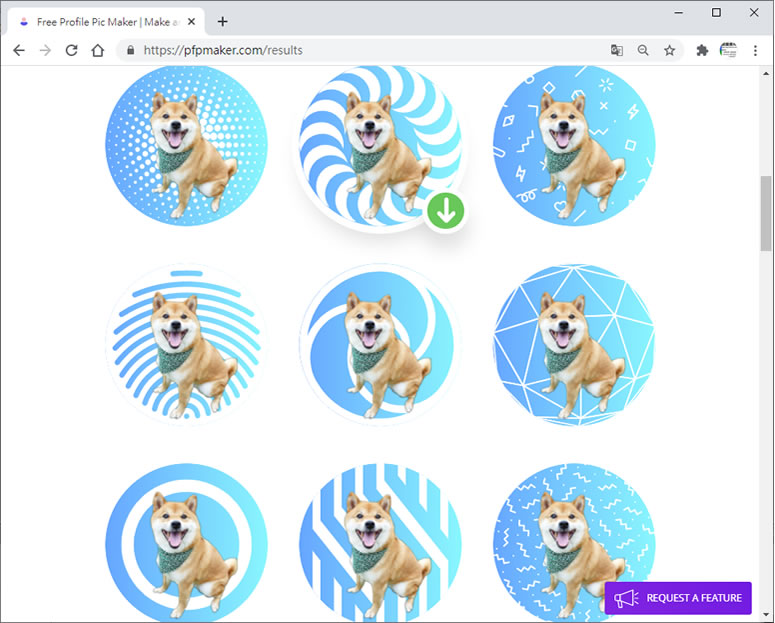Image resolution: width=775 pixels, height=623 pixels.
Task: Select the zigzag squiggle profile picture
Action: 574,542
